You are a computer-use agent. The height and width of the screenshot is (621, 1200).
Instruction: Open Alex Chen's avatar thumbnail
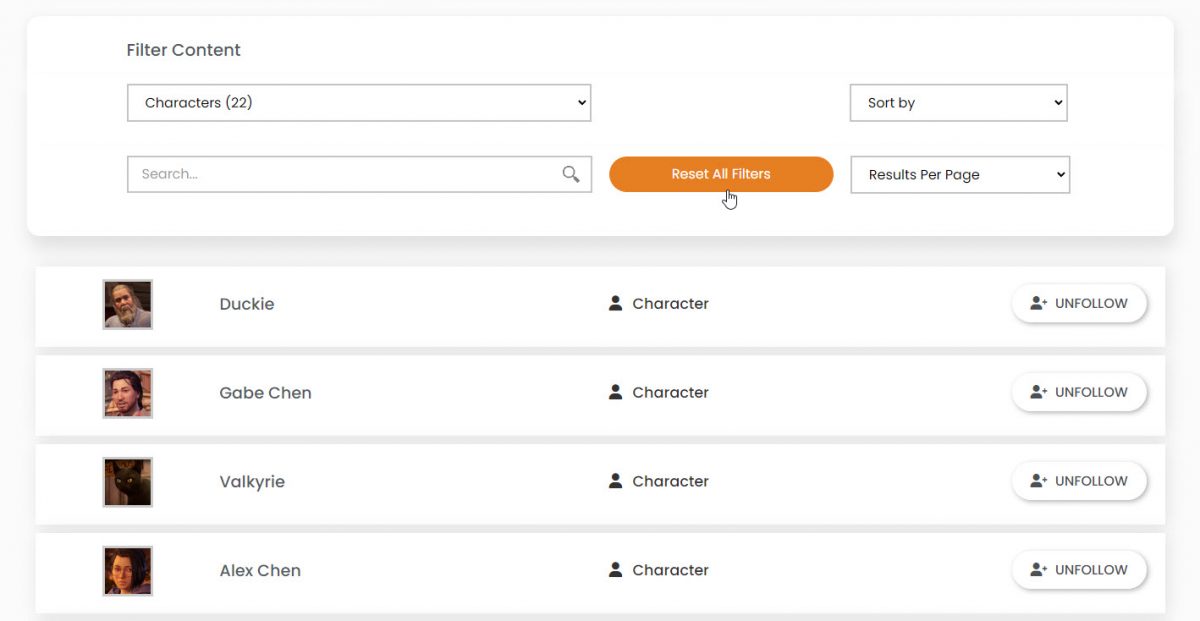(x=128, y=571)
